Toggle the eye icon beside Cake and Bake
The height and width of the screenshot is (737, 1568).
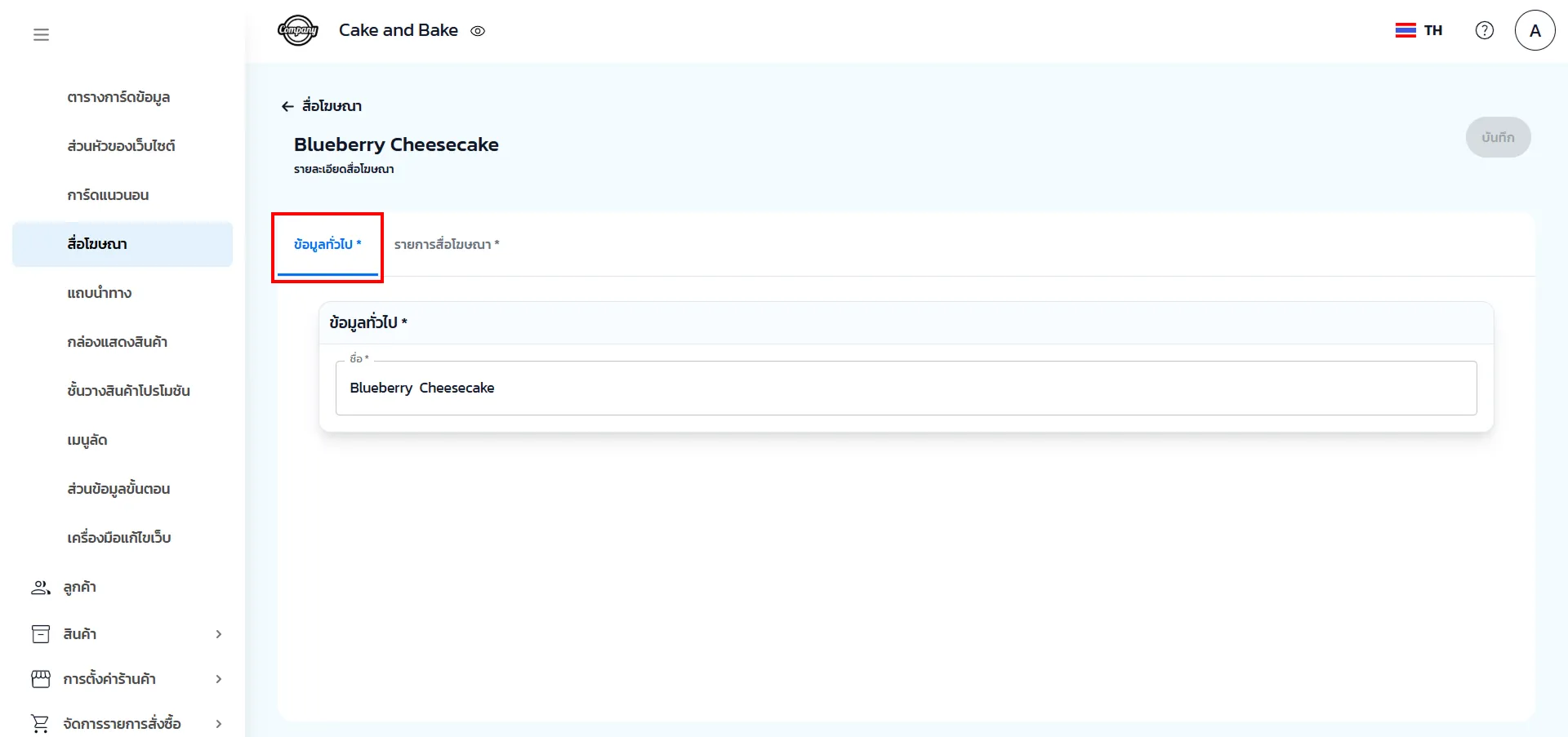[x=478, y=31]
